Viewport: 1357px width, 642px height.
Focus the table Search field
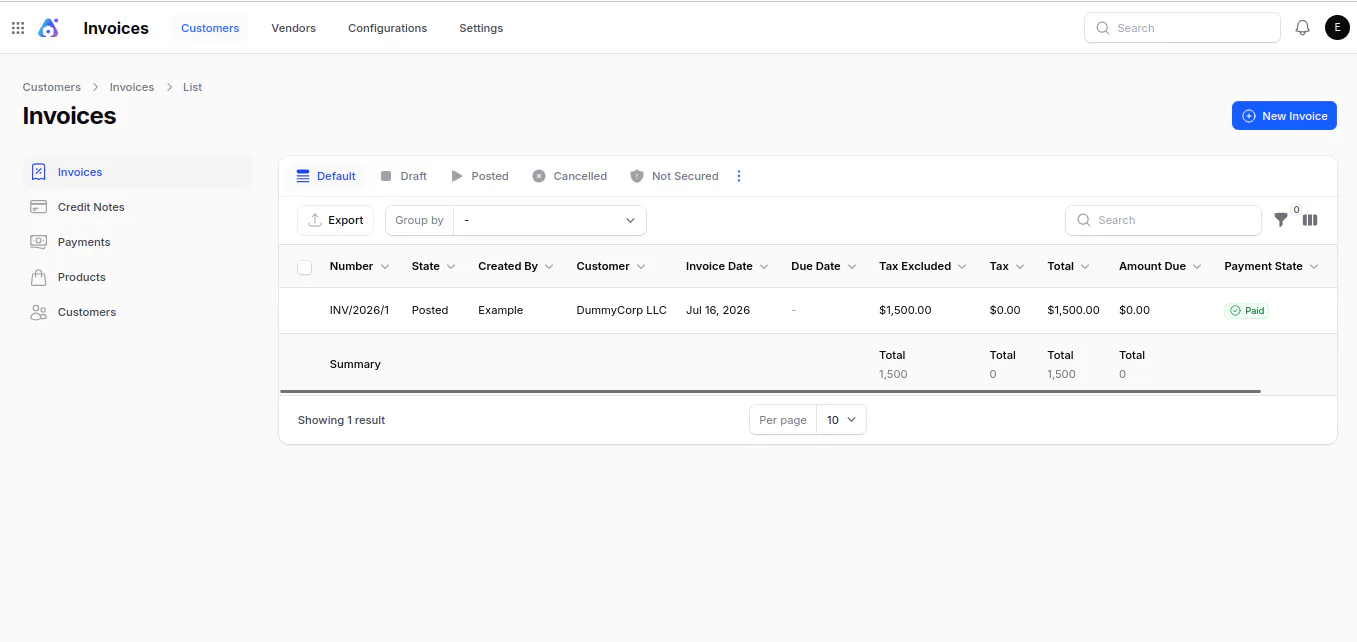pyautogui.click(x=1163, y=220)
